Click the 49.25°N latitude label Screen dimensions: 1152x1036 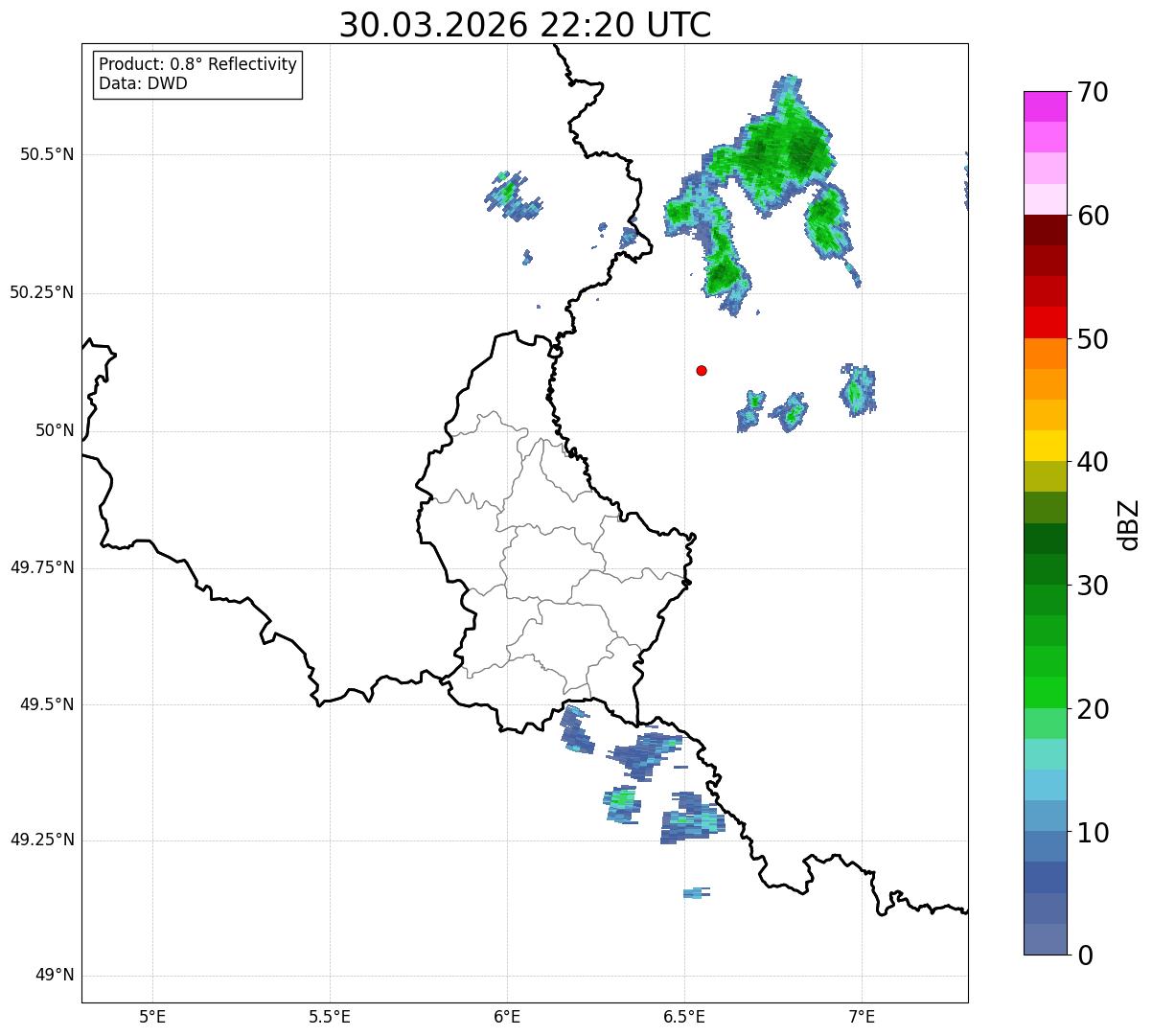coord(42,840)
